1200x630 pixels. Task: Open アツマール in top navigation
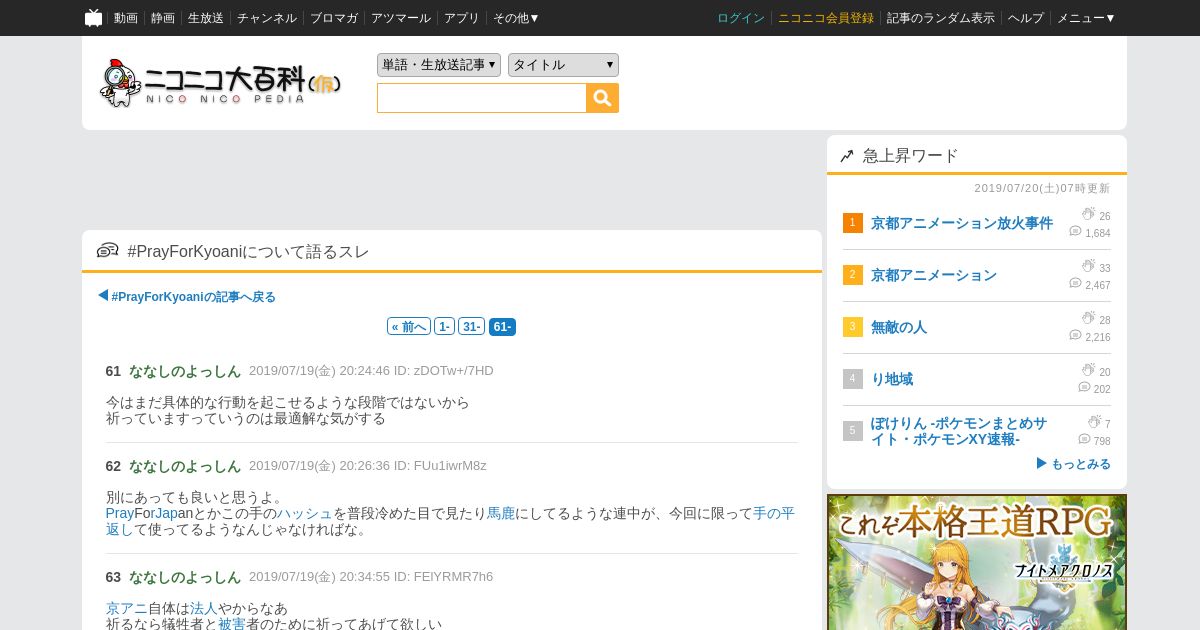[401, 18]
